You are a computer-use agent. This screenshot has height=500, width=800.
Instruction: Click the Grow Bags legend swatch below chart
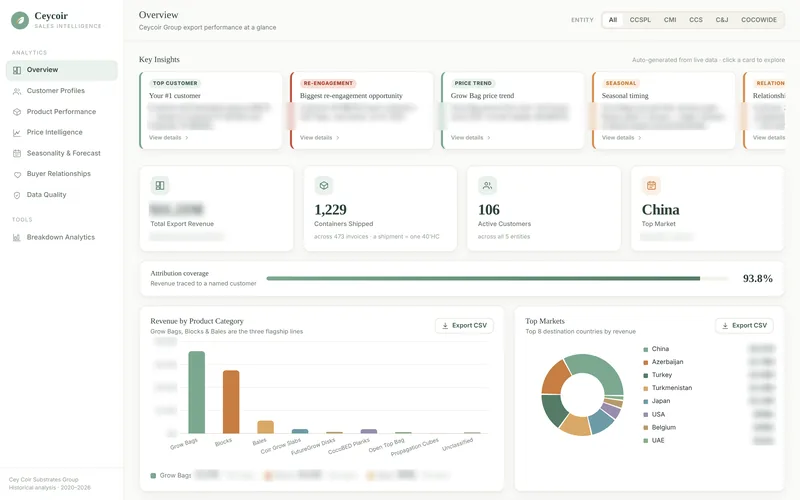click(153, 476)
